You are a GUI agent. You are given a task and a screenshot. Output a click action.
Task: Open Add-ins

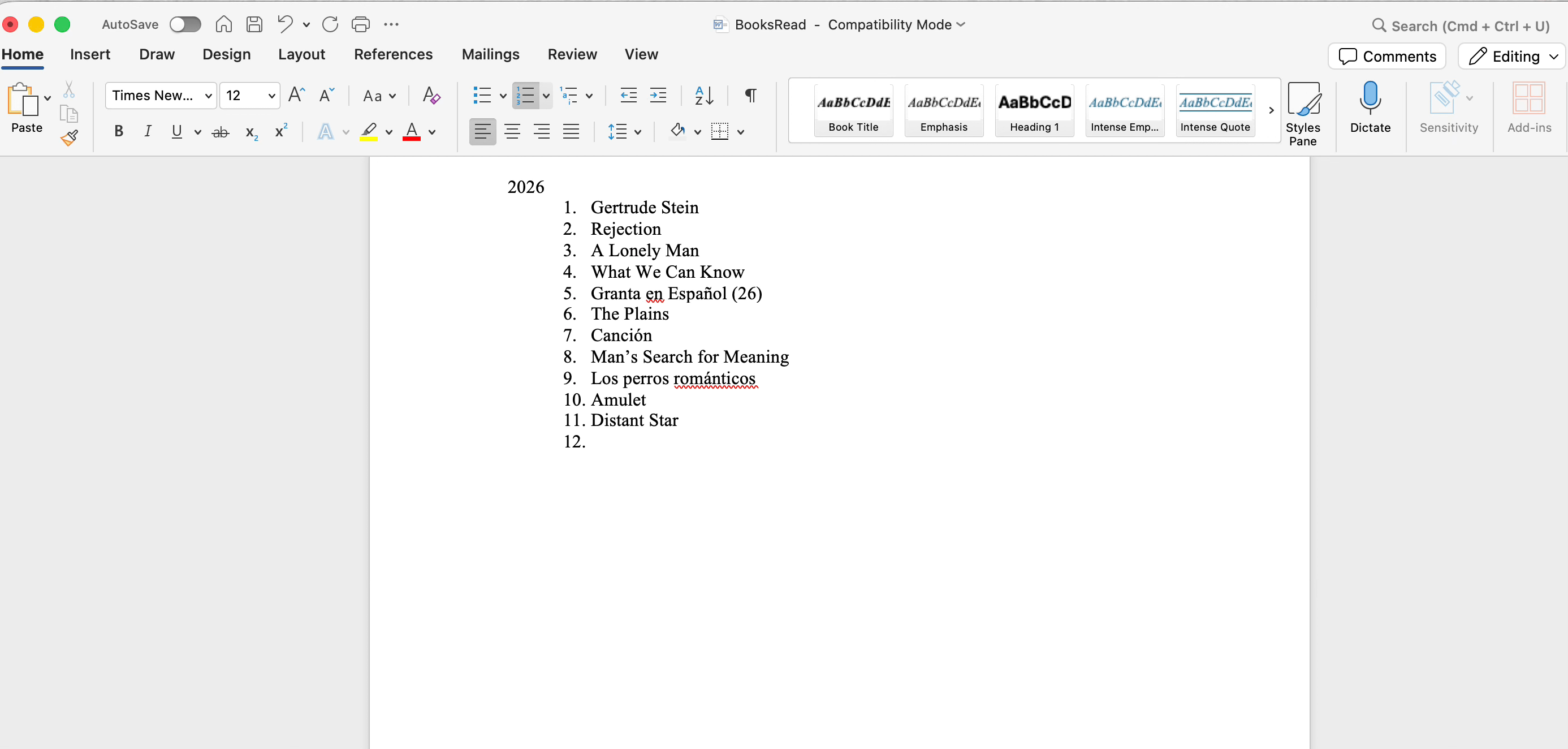click(1528, 107)
